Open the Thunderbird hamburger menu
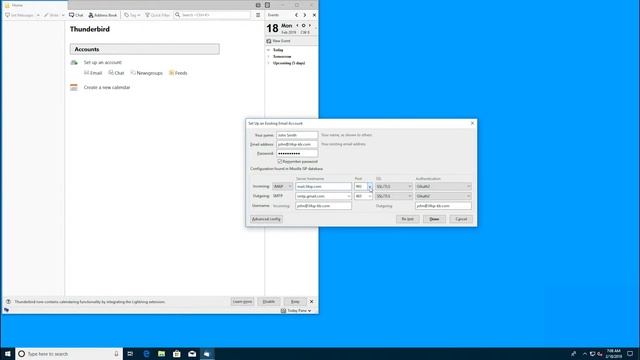 (258, 15)
